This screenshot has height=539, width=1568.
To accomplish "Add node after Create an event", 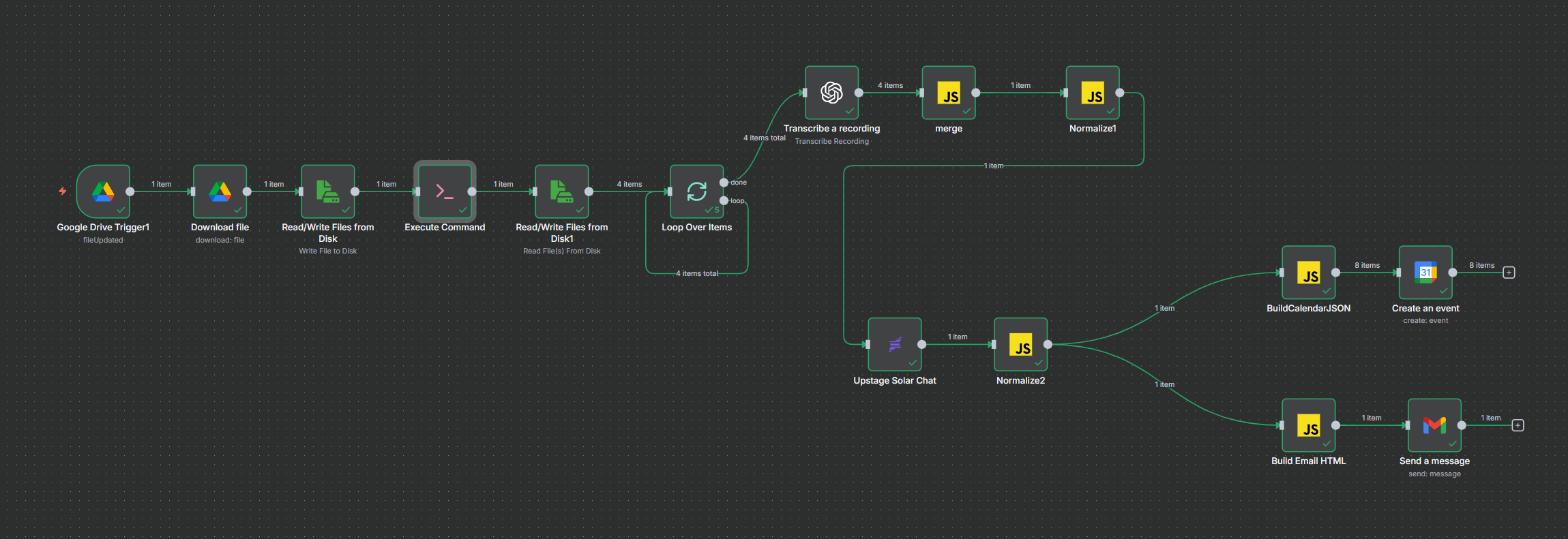I will pos(1509,273).
